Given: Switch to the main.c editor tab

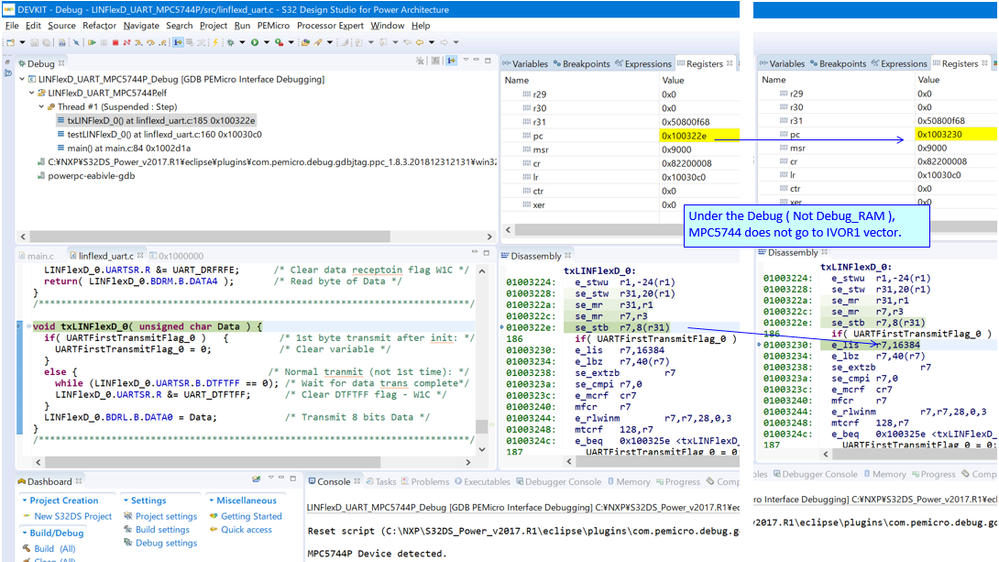Looking at the screenshot, I should [36, 256].
